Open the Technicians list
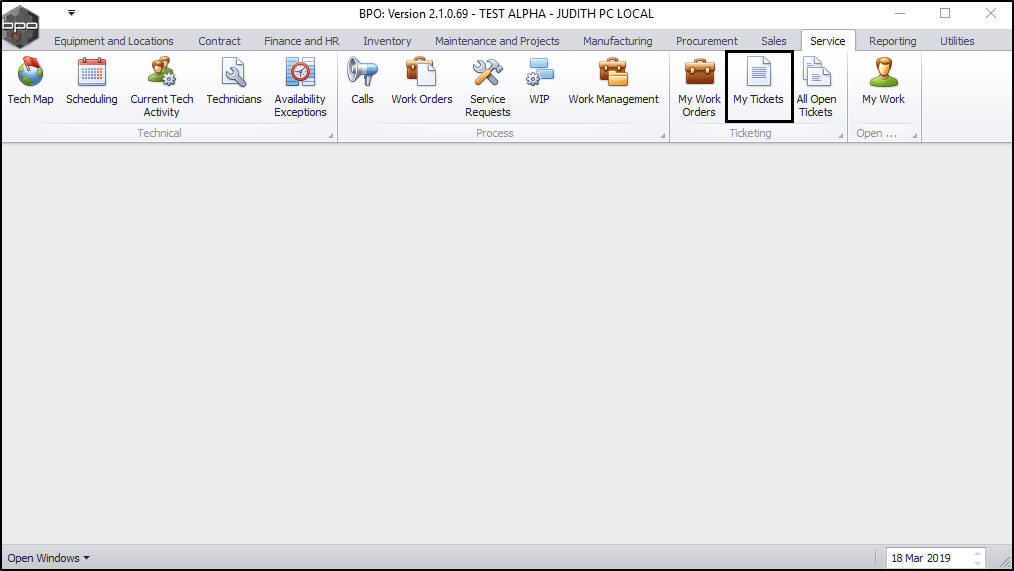The height and width of the screenshot is (571, 1014). [x=233, y=82]
